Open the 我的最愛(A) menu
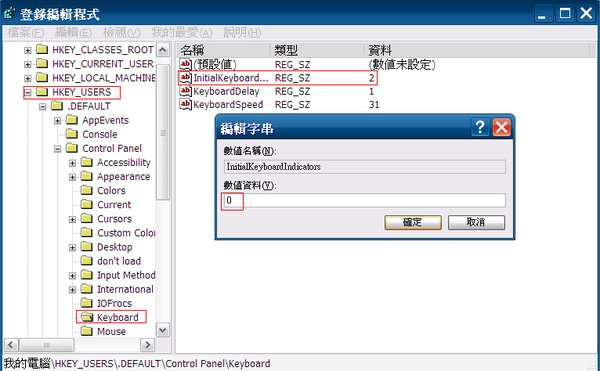 pos(182,33)
